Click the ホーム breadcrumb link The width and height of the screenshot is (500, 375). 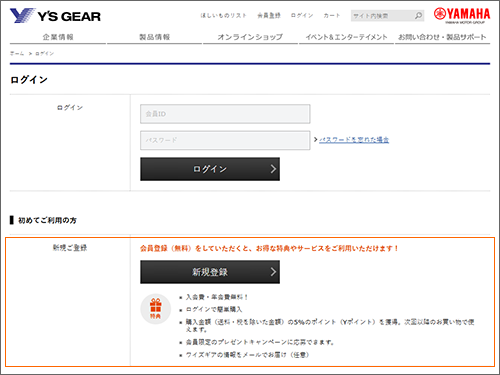17,53
